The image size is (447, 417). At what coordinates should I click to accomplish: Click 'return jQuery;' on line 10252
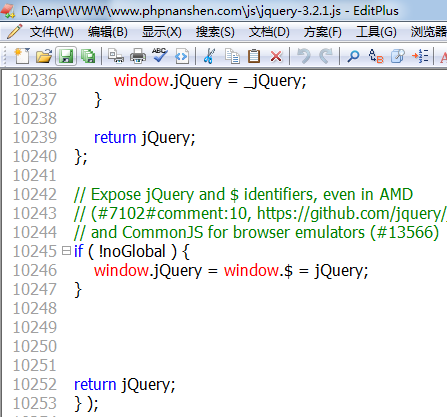point(124,385)
